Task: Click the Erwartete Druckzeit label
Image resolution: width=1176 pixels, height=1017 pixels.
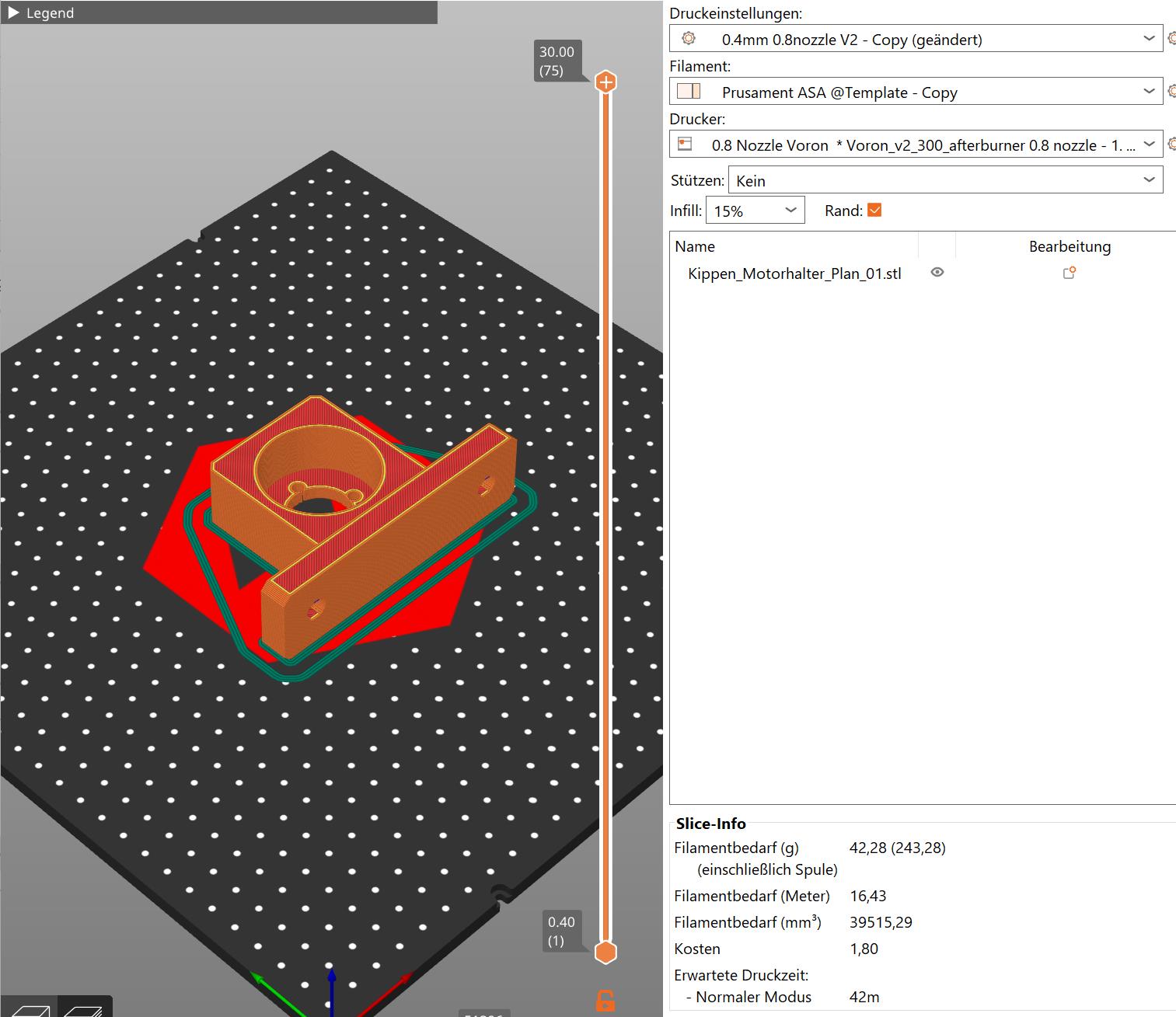Action: pos(741,975)
